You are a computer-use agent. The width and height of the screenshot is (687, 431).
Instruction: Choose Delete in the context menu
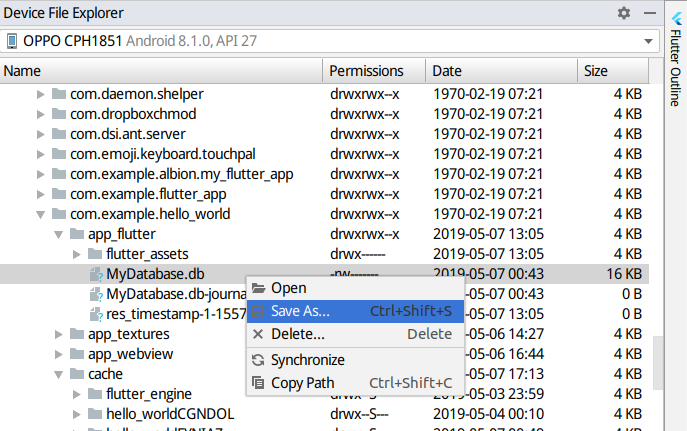click(x=297, y=334)
